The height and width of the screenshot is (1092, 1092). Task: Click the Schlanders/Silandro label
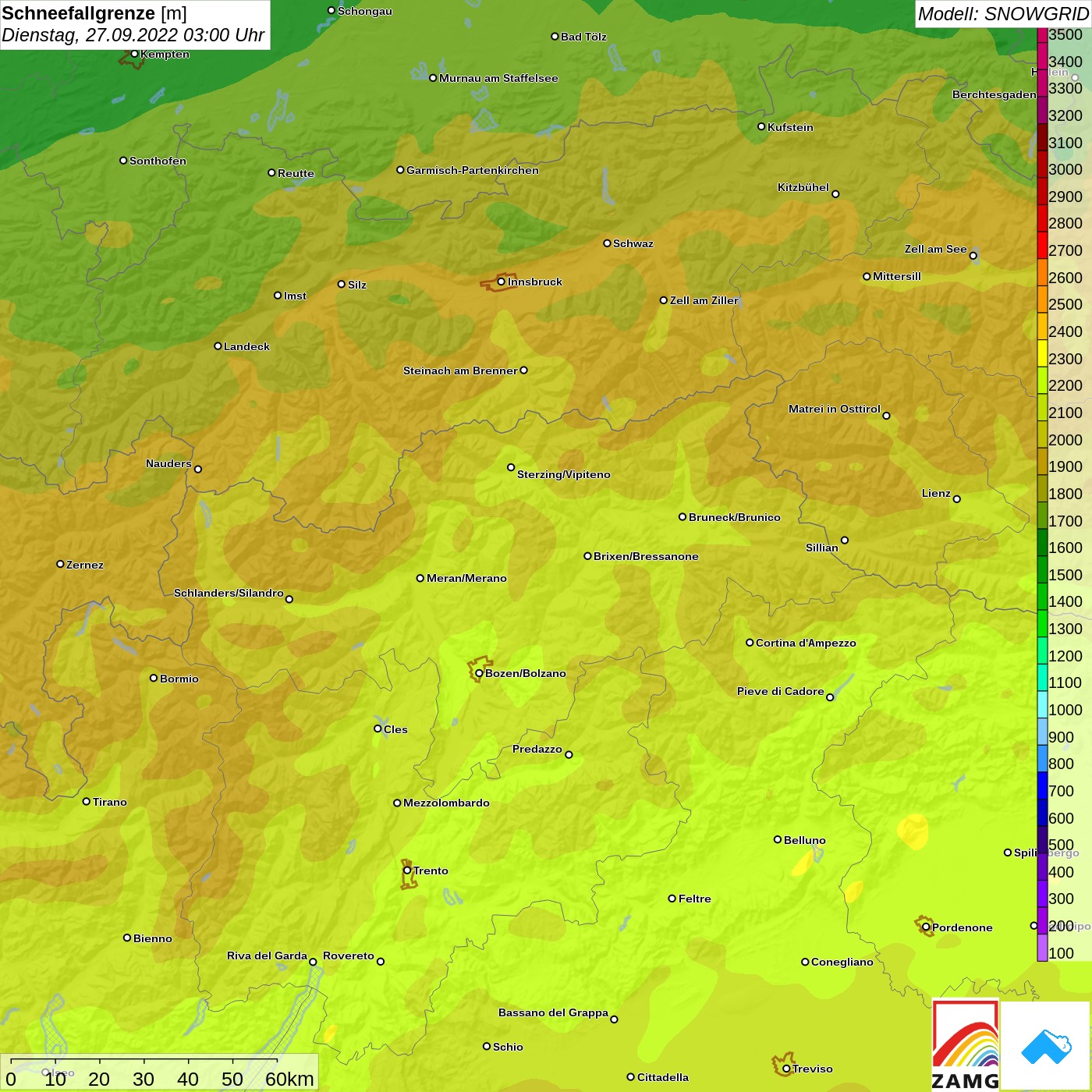click(x=229, y=593)
